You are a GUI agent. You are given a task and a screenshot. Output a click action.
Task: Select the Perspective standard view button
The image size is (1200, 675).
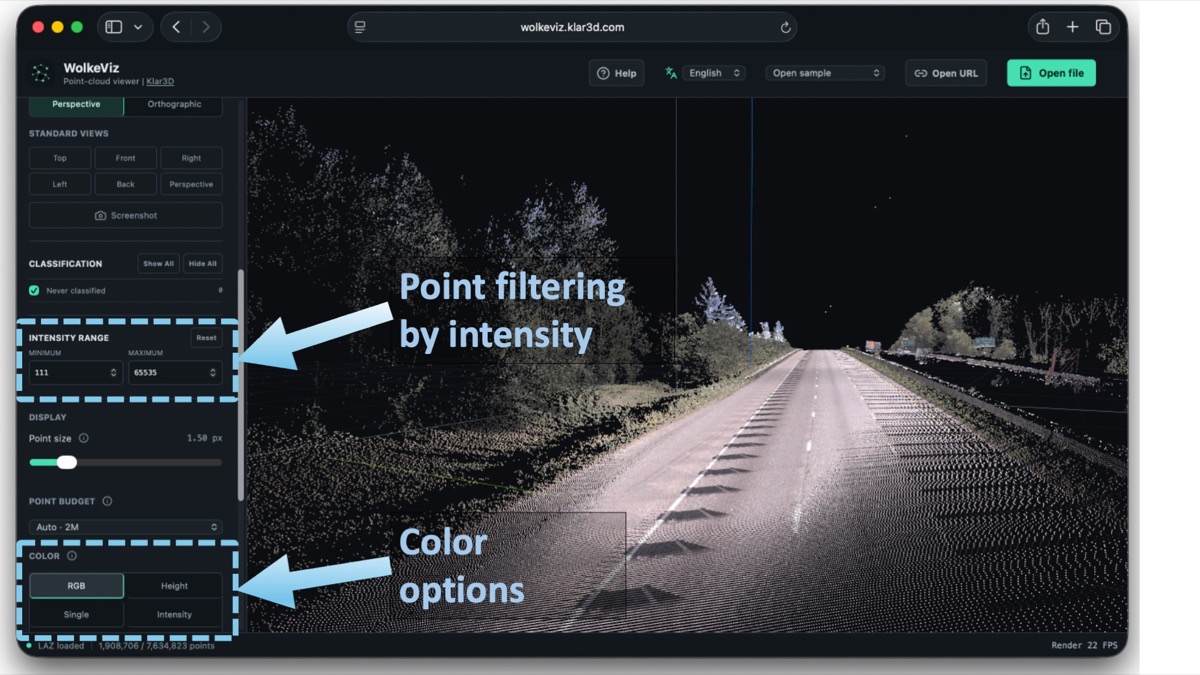click(x=191, y=184)
